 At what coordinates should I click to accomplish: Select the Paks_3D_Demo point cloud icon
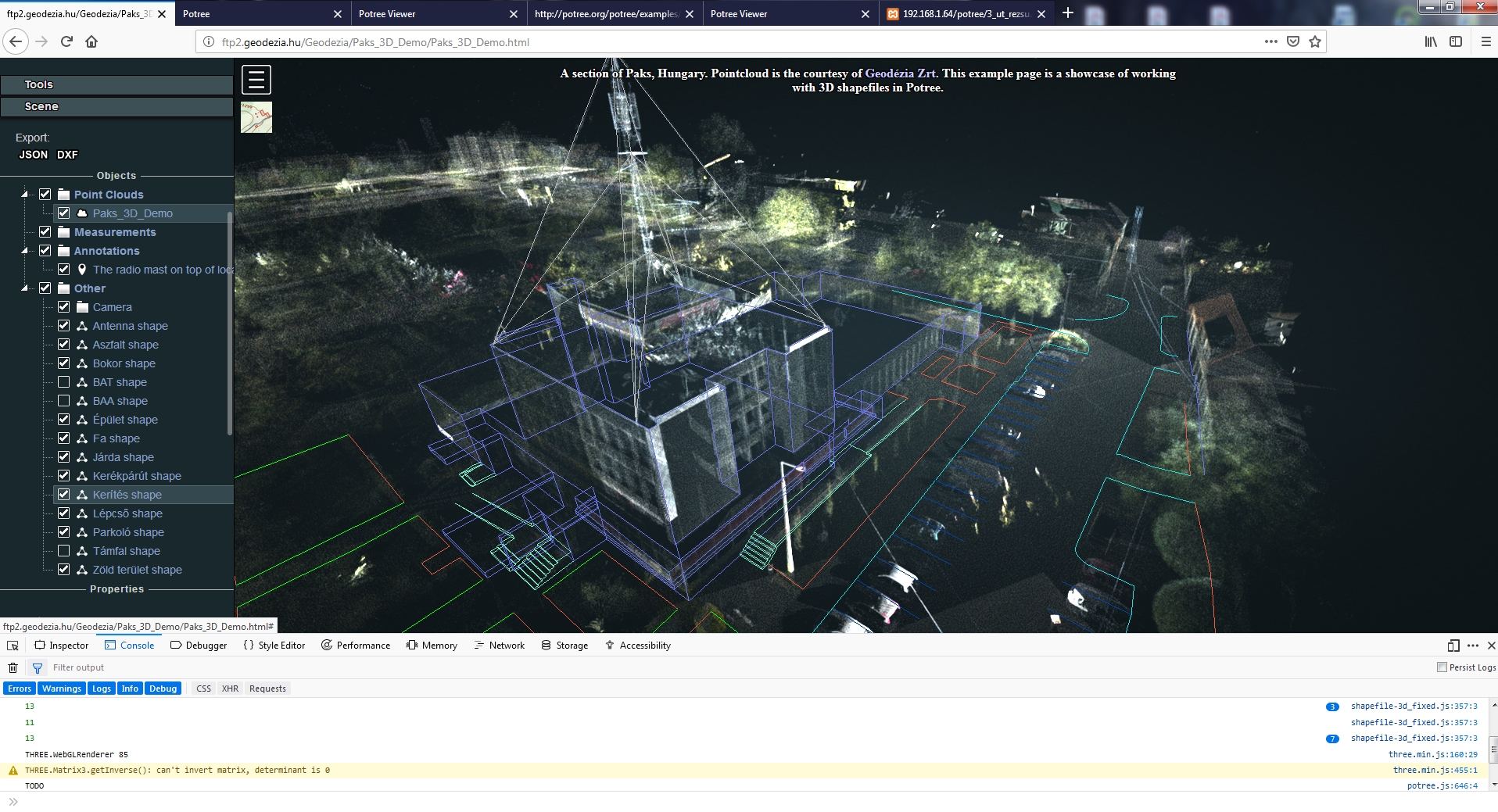81,213
